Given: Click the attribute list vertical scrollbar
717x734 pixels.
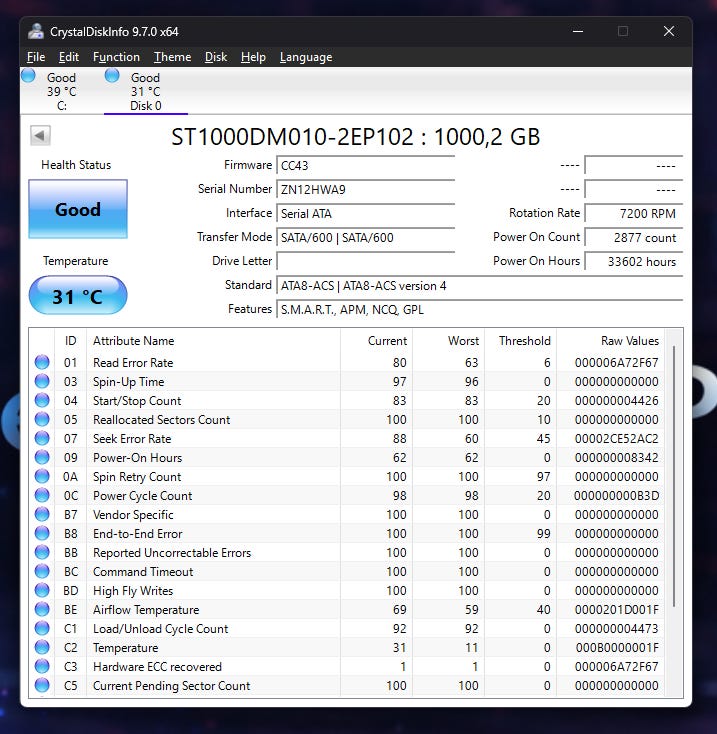Looking at the screenshot, I should pyautogui.click(x=674, y=477).
